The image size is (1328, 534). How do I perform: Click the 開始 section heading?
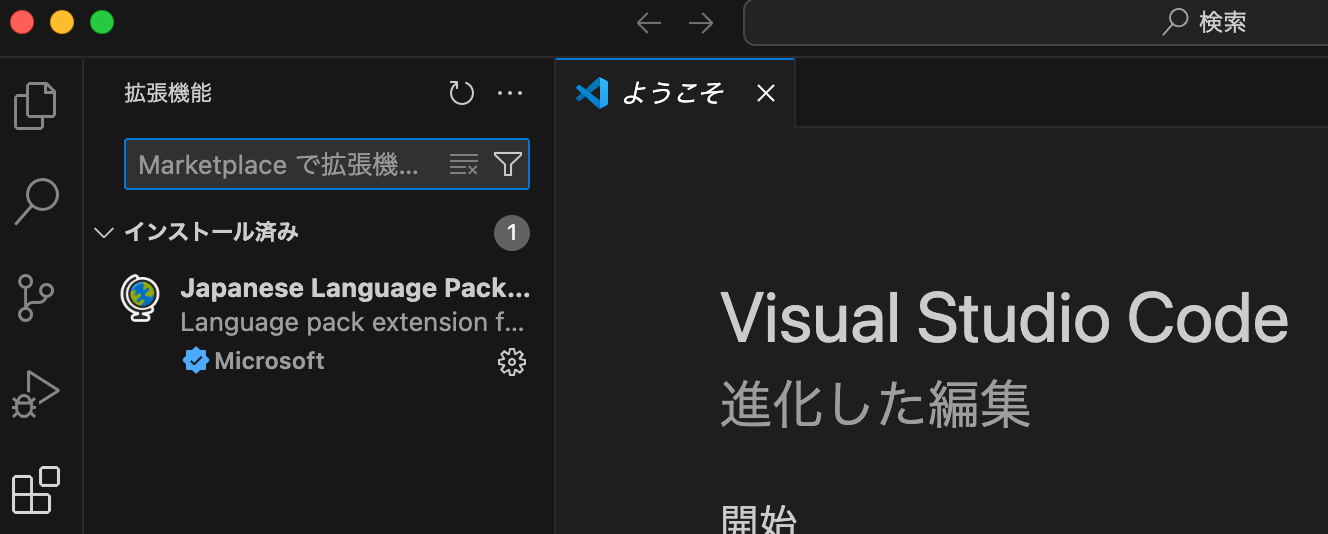tap(759, 520)
